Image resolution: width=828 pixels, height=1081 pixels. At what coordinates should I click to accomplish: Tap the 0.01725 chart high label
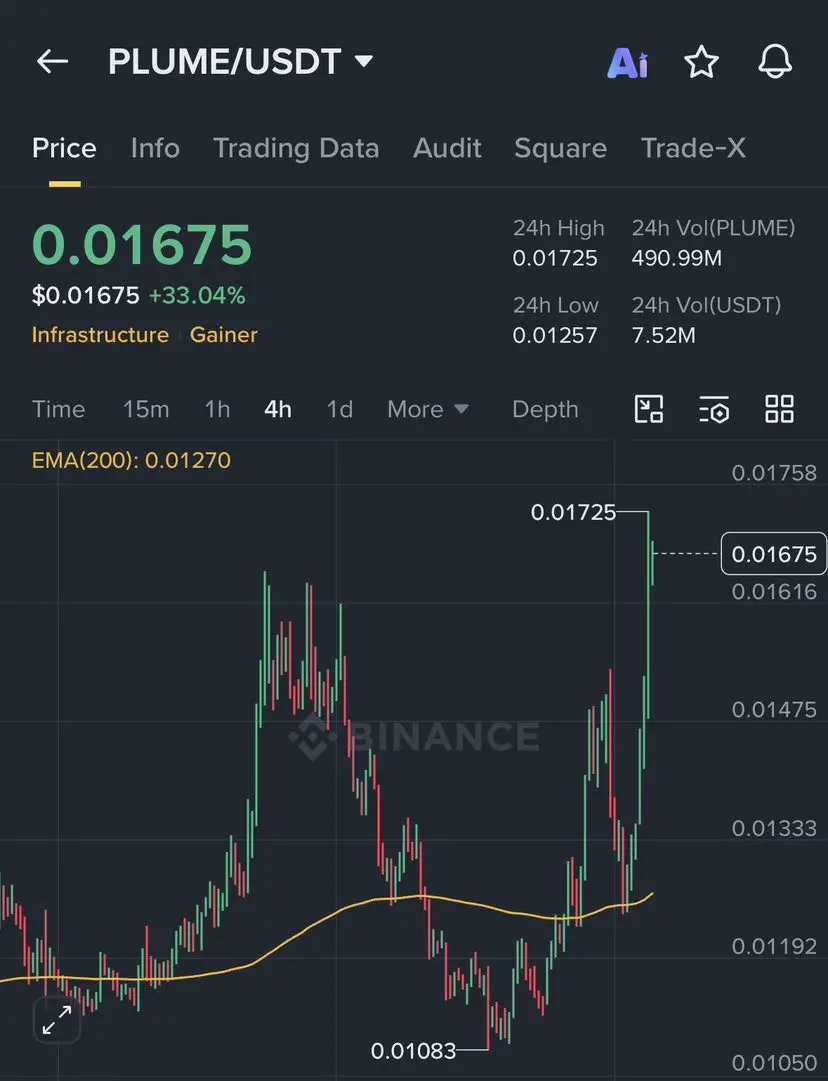click(x=573, y=512)
